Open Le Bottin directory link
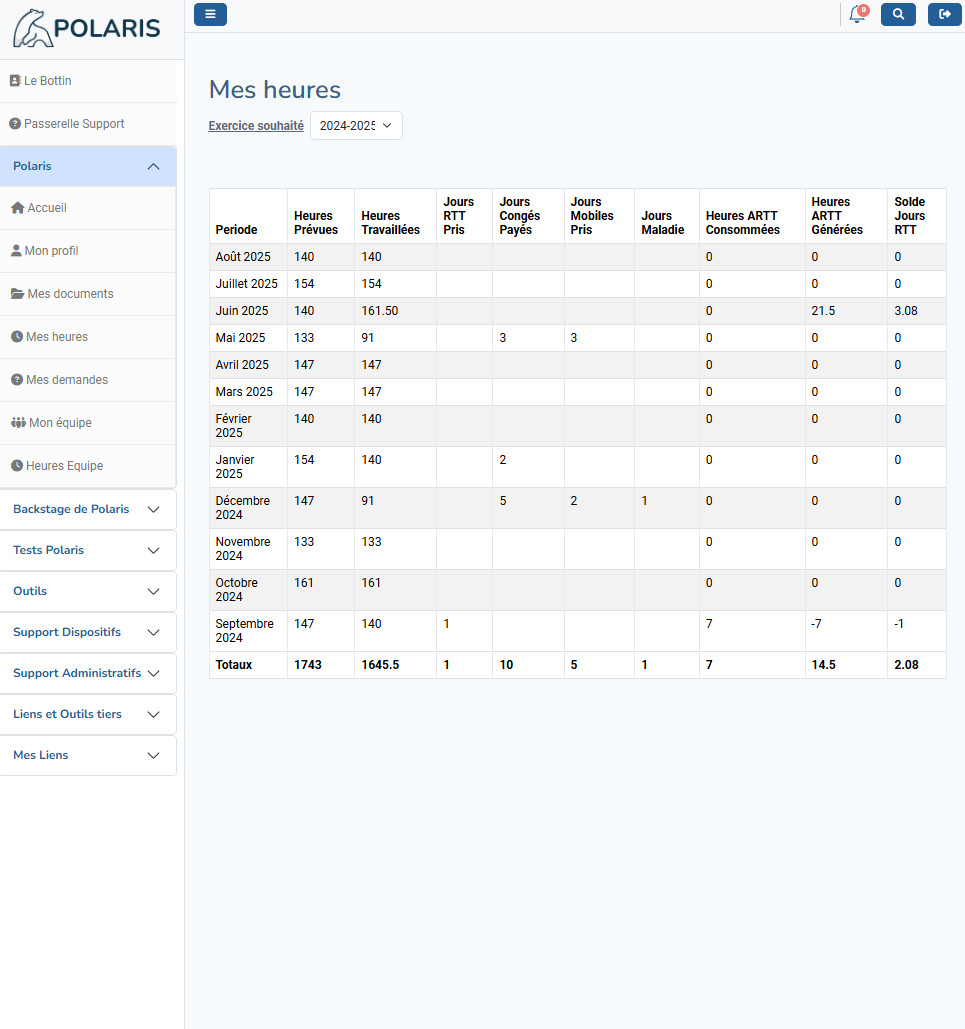965x1029 pixels. [47, 81]
